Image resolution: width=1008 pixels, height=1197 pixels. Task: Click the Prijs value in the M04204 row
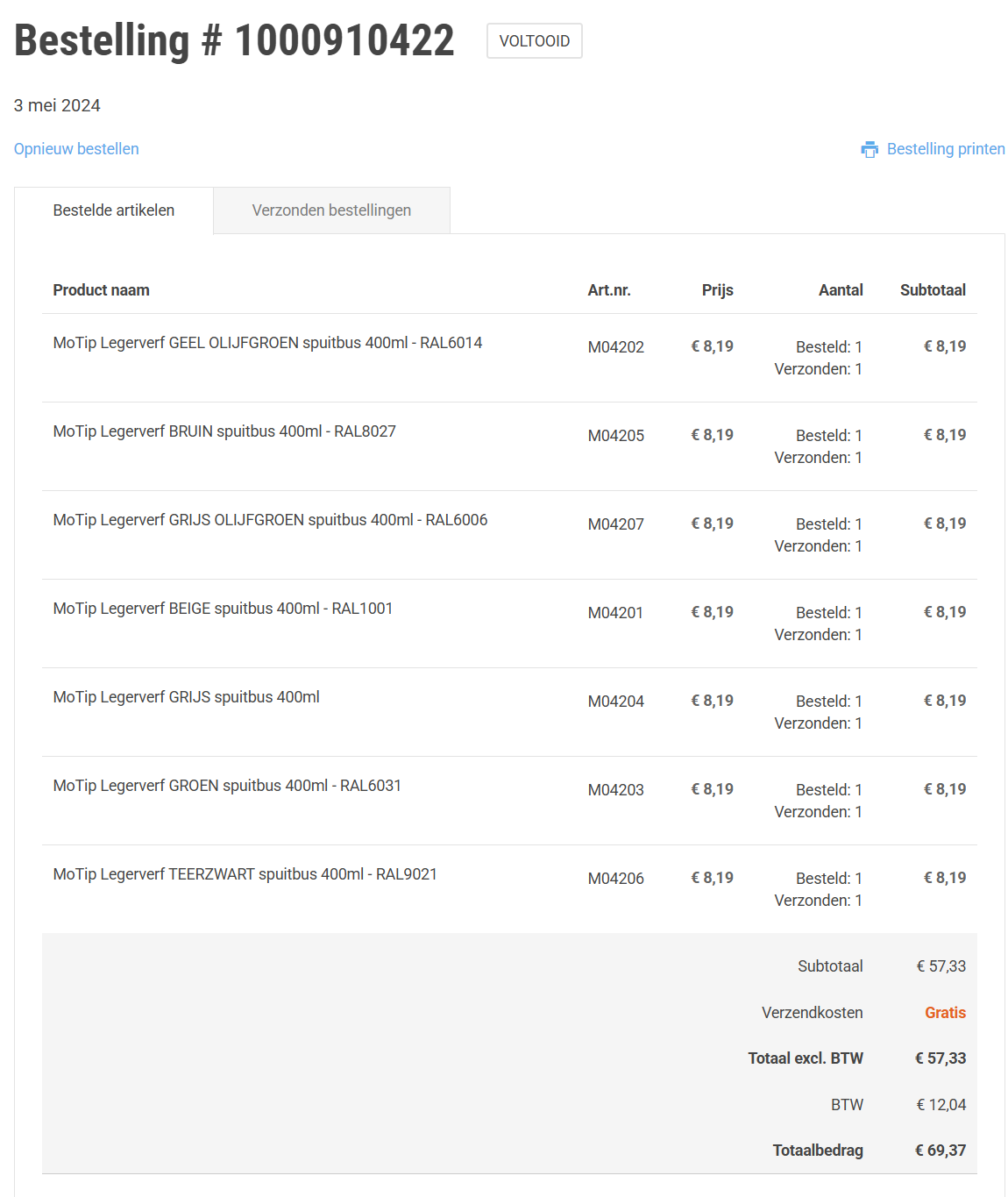(x=713, y=701)
